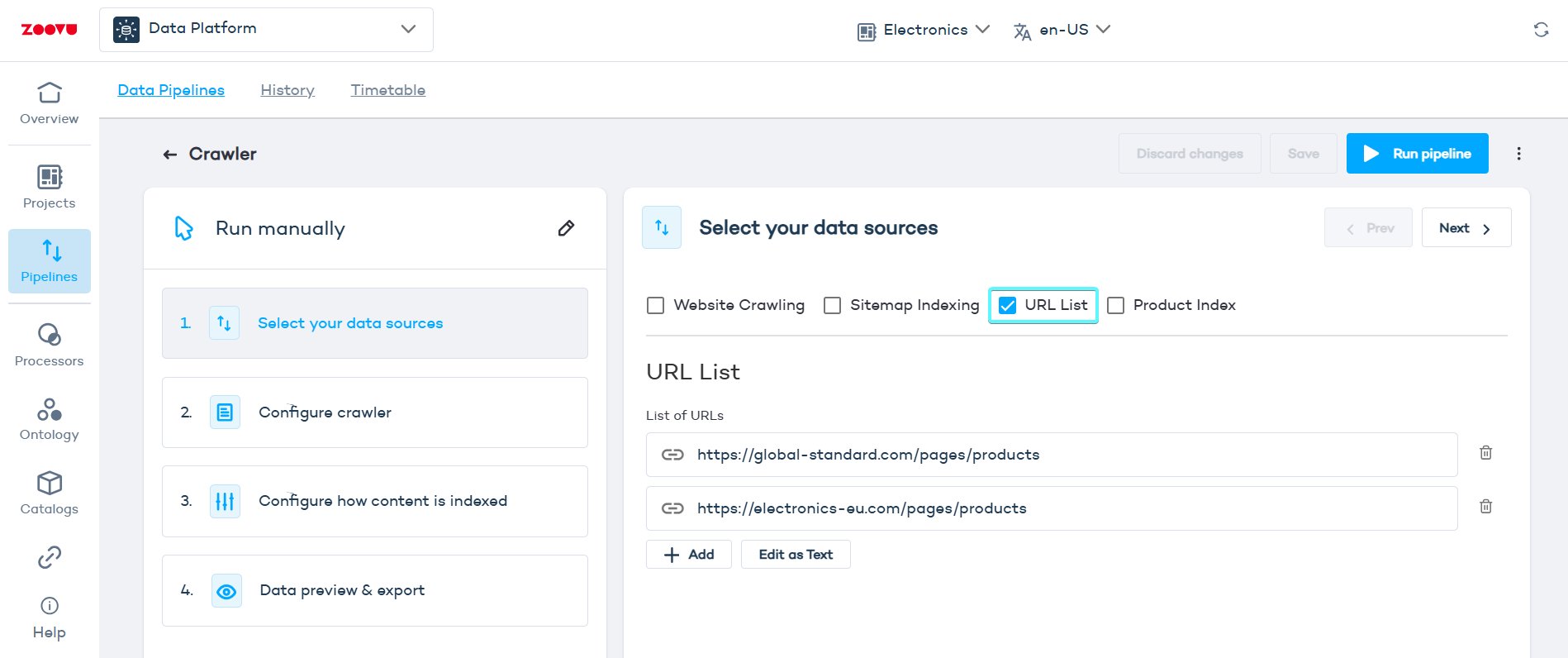Go to Projects in the sidebar
Screen dimensions: 1568x658
[x=50, y=187]
